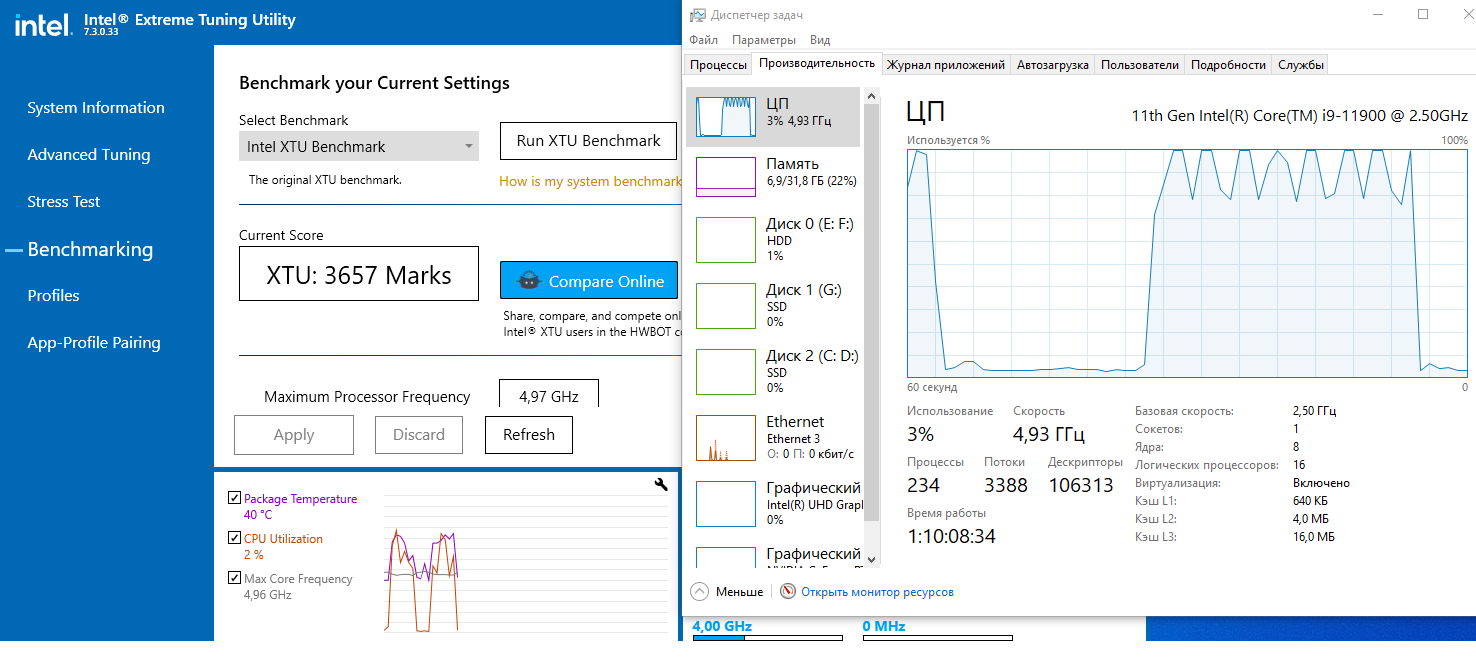
Task: Toggle the CPU Utilization checkbox
Action: (234, 538)
